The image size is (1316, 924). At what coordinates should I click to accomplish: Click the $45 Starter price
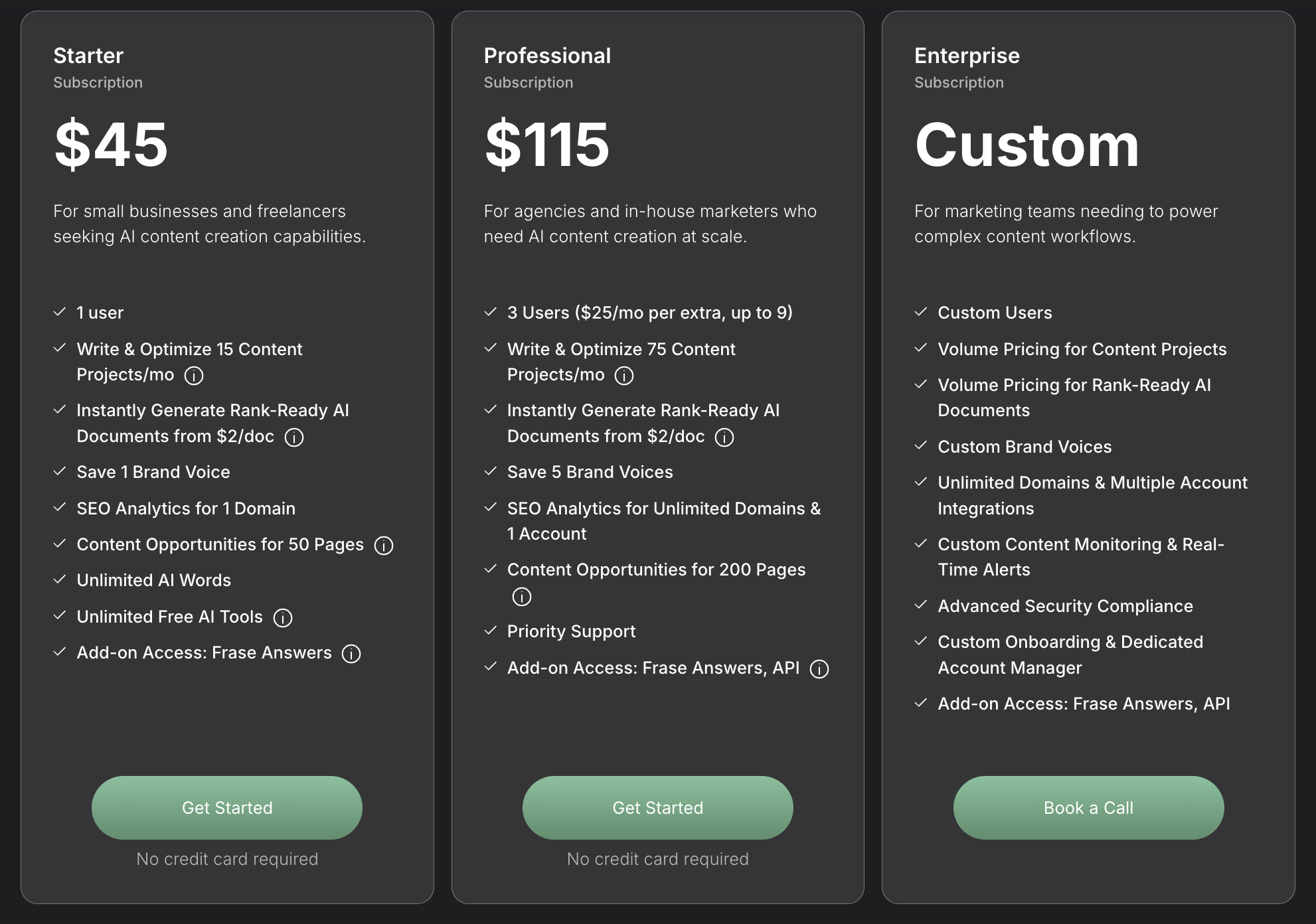click(111, 144)
